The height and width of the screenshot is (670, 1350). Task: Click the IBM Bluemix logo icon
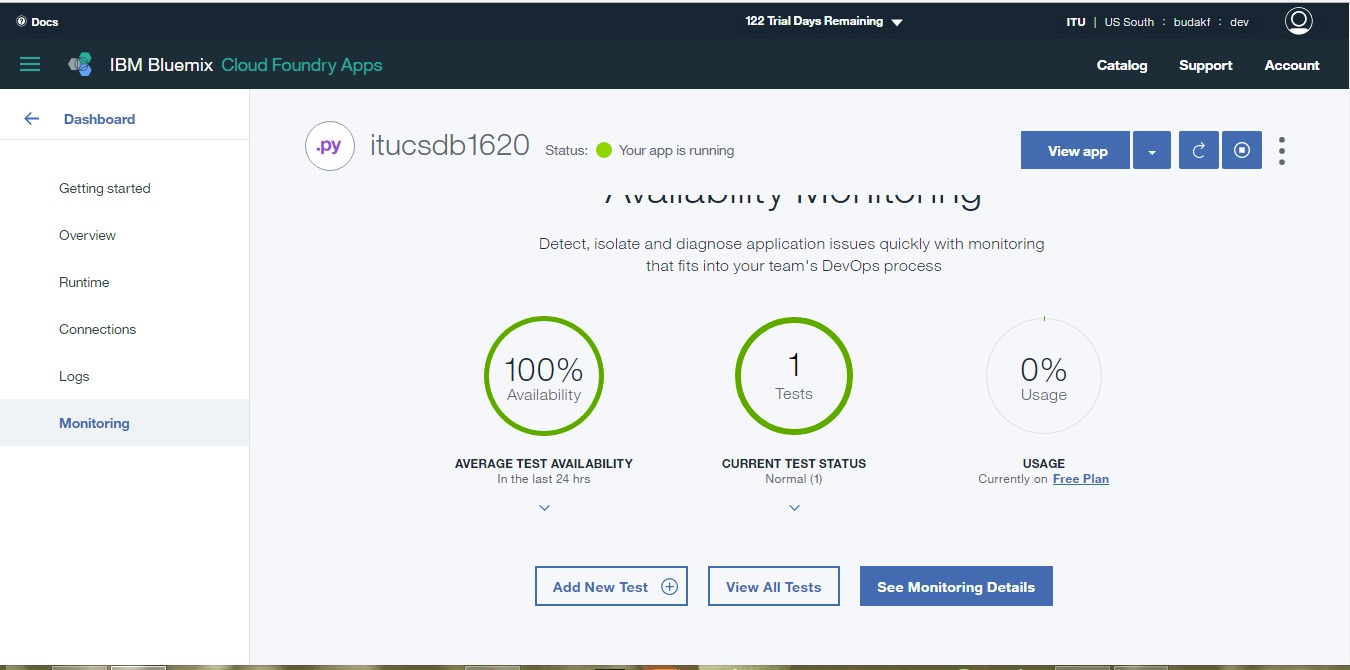tap(80, 65)
